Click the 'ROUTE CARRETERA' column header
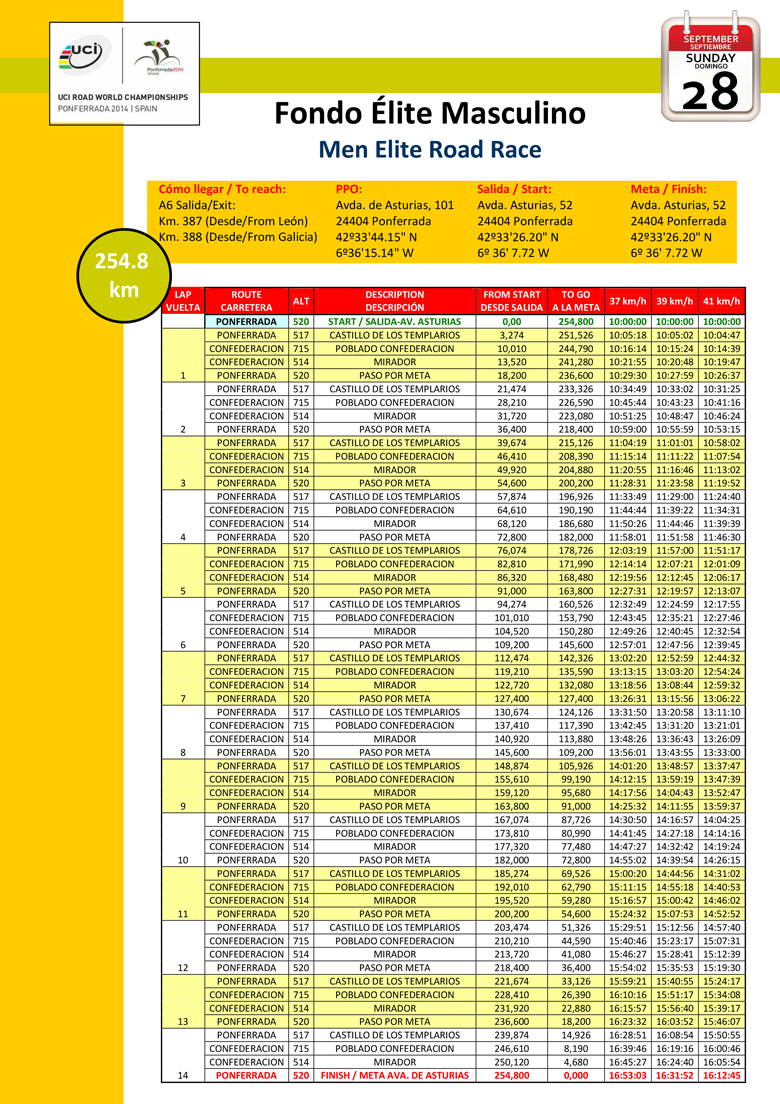Screen dimensions: 780x1104 (246, 301)
